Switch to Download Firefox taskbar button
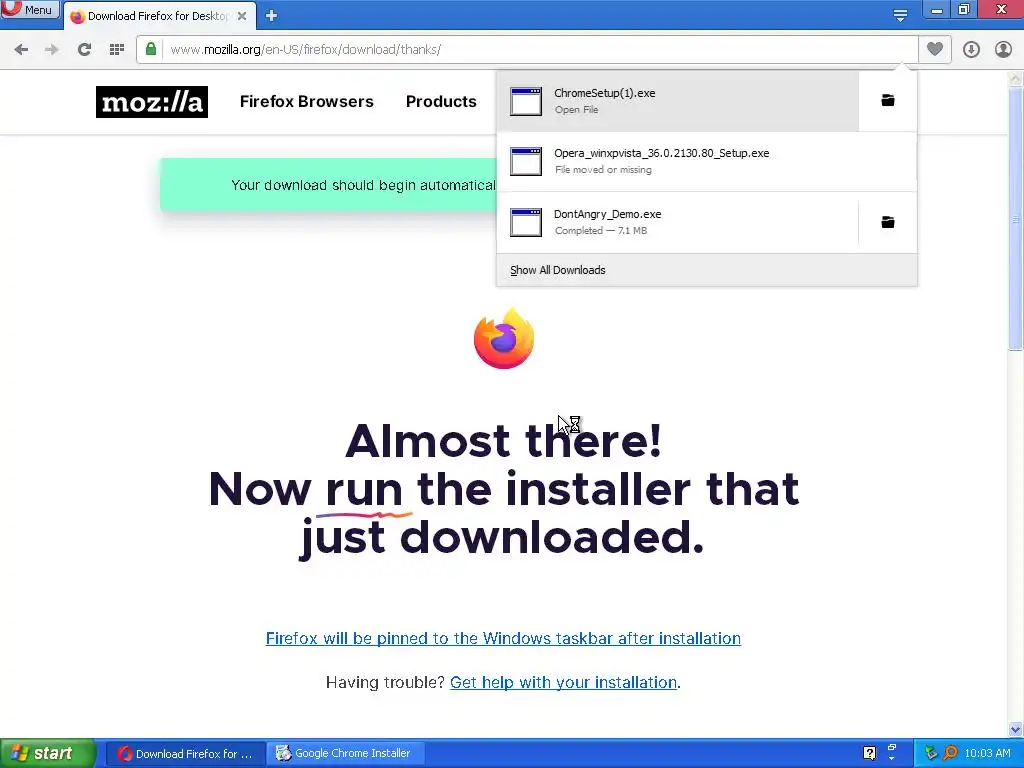Screen dimensions: 1024x768 (185, 754)
